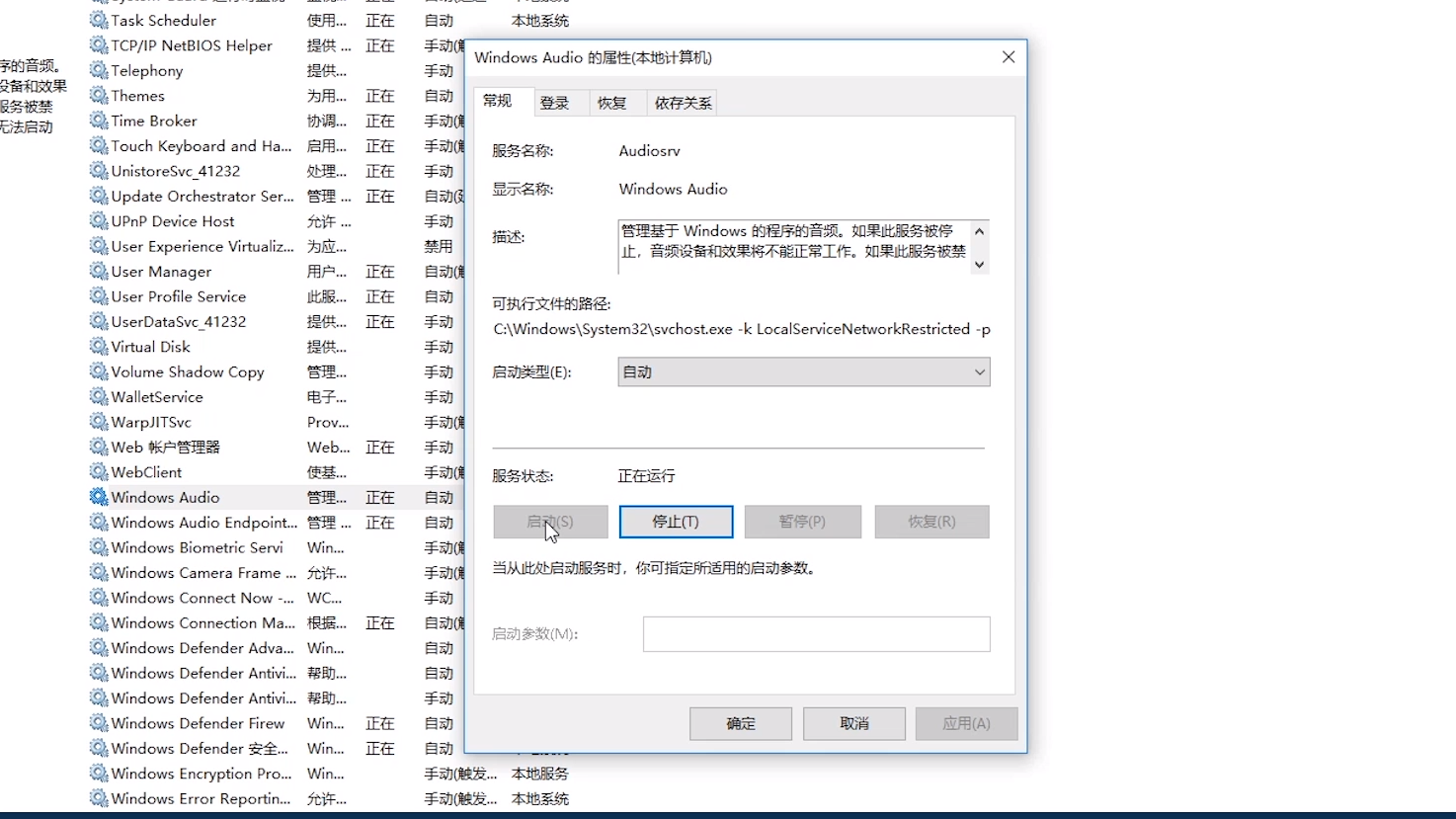1456x819 pixels.
Task: Click the gear icon beside Windows Camera Frame Server
Action: pyautogui.click(x=99, y=572)
